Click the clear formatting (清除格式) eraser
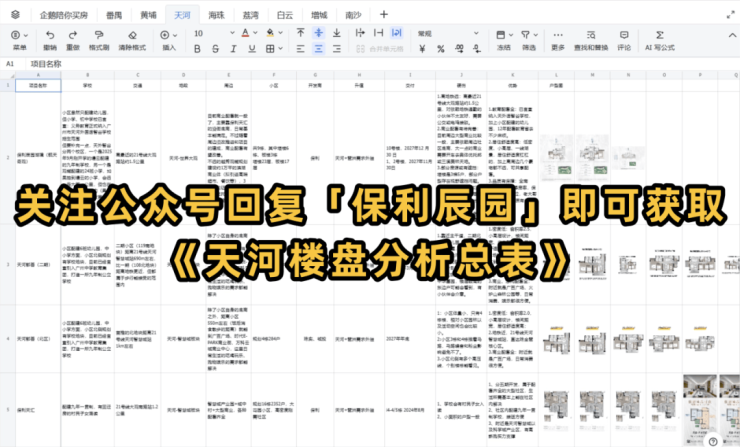Viewport: 740px width, 447px height. click(130, 34)
